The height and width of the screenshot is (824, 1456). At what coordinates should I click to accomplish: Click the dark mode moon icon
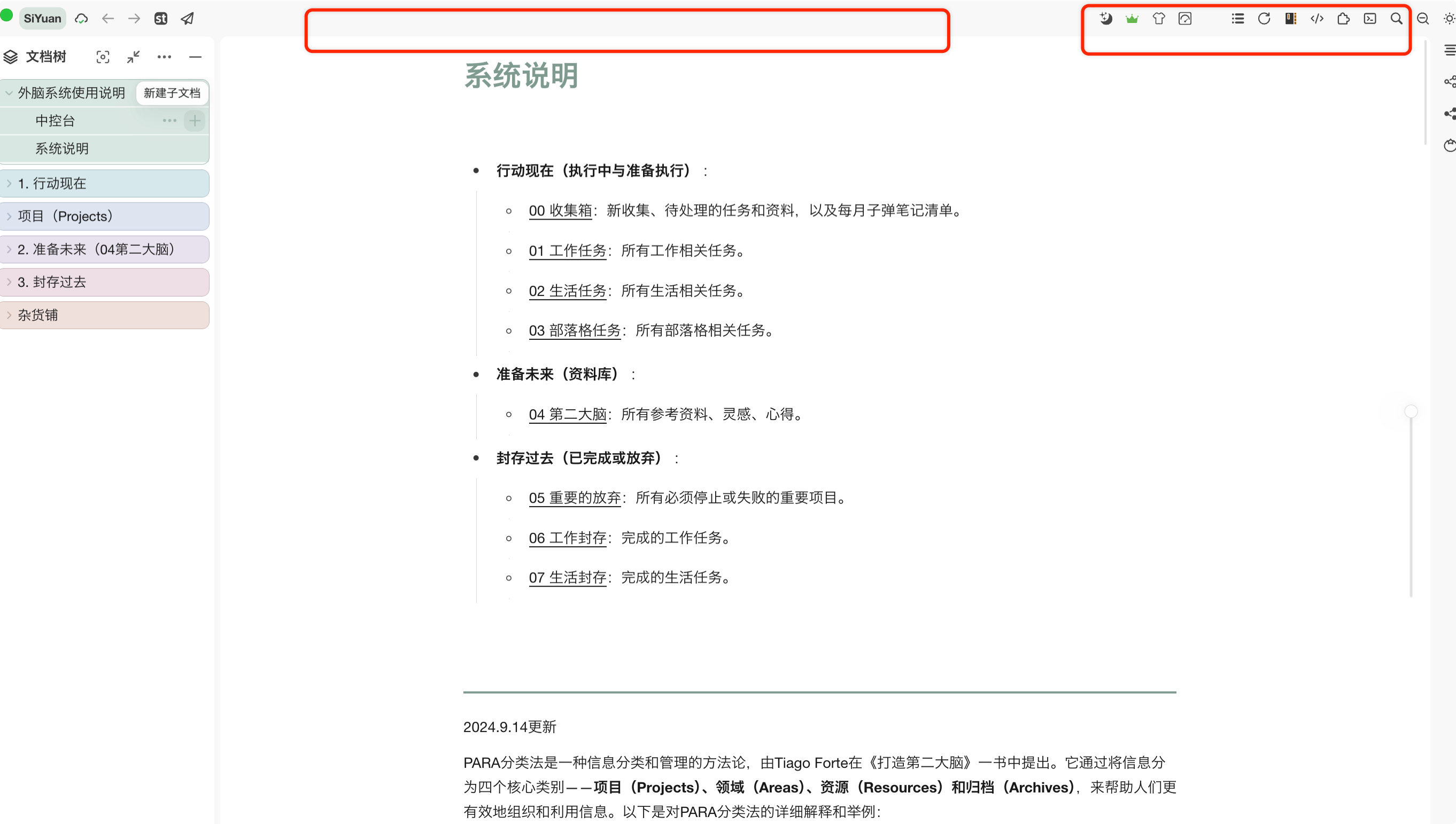[1105, 19]
